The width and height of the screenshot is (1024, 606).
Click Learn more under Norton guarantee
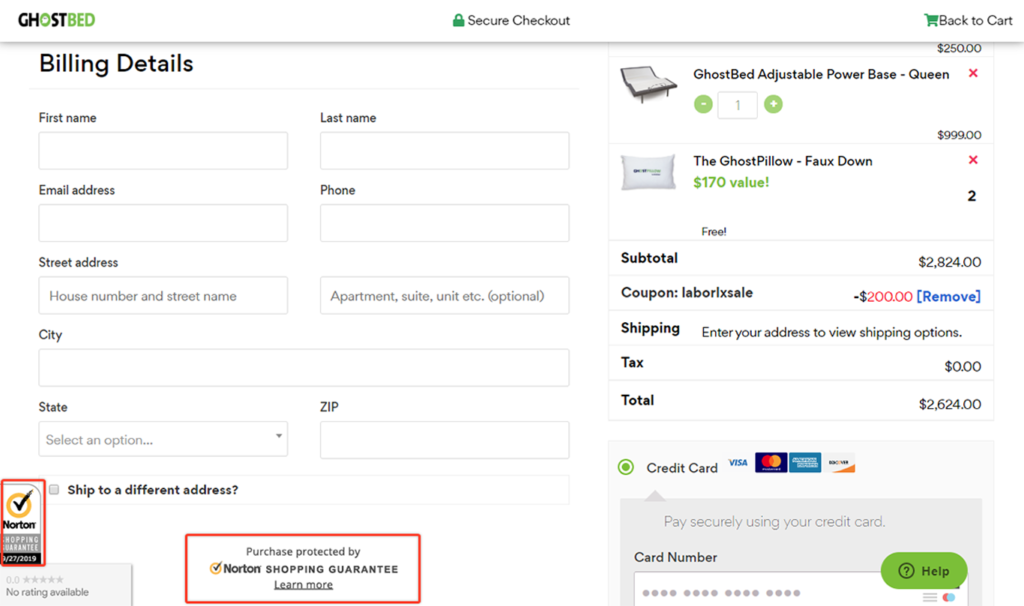coord(303,584)
